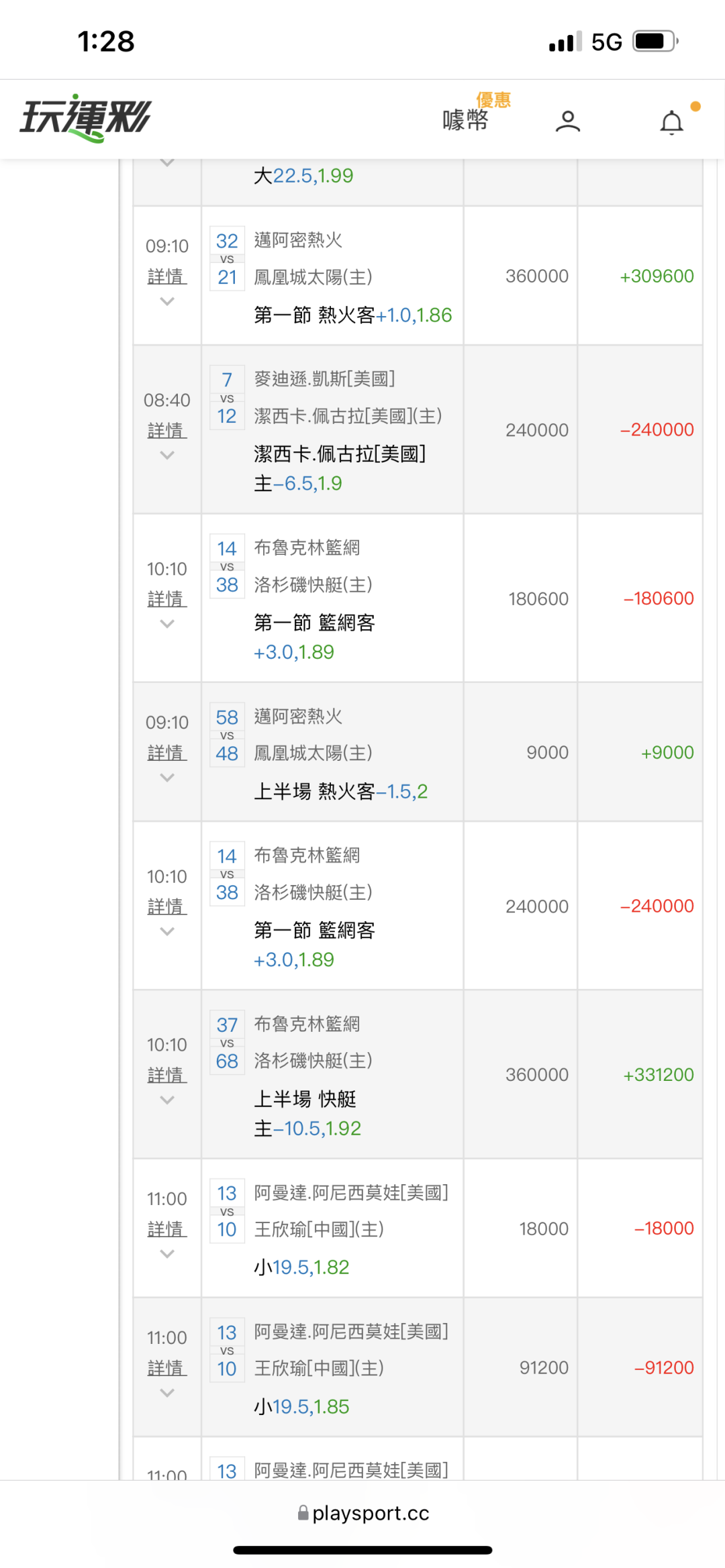Image resolution: width=725 pixels, height=1568 pixels.
Task: Open 詳情 for the 11:00 bet of 91200
Action: (x=167, y=1367)
